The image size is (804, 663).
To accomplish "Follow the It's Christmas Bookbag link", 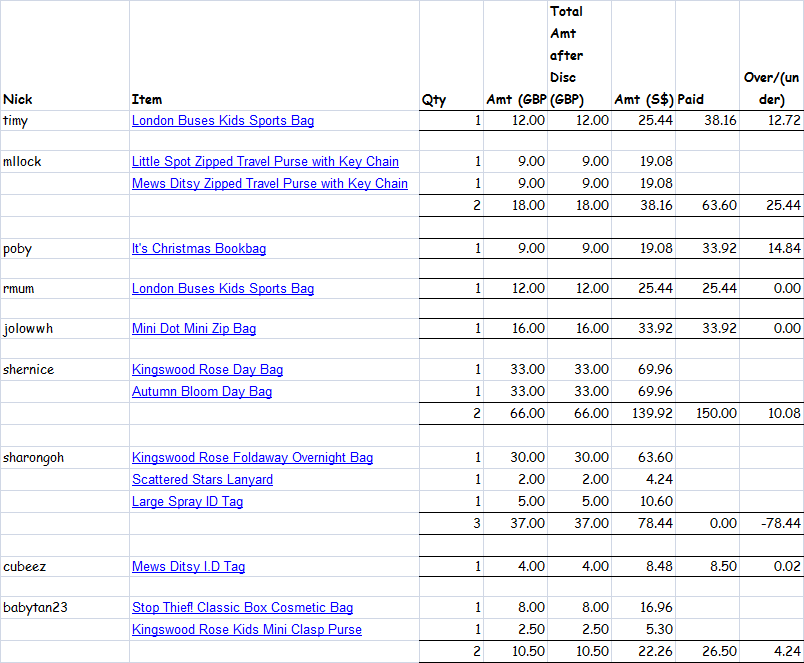I will click(x=199, y=249).
